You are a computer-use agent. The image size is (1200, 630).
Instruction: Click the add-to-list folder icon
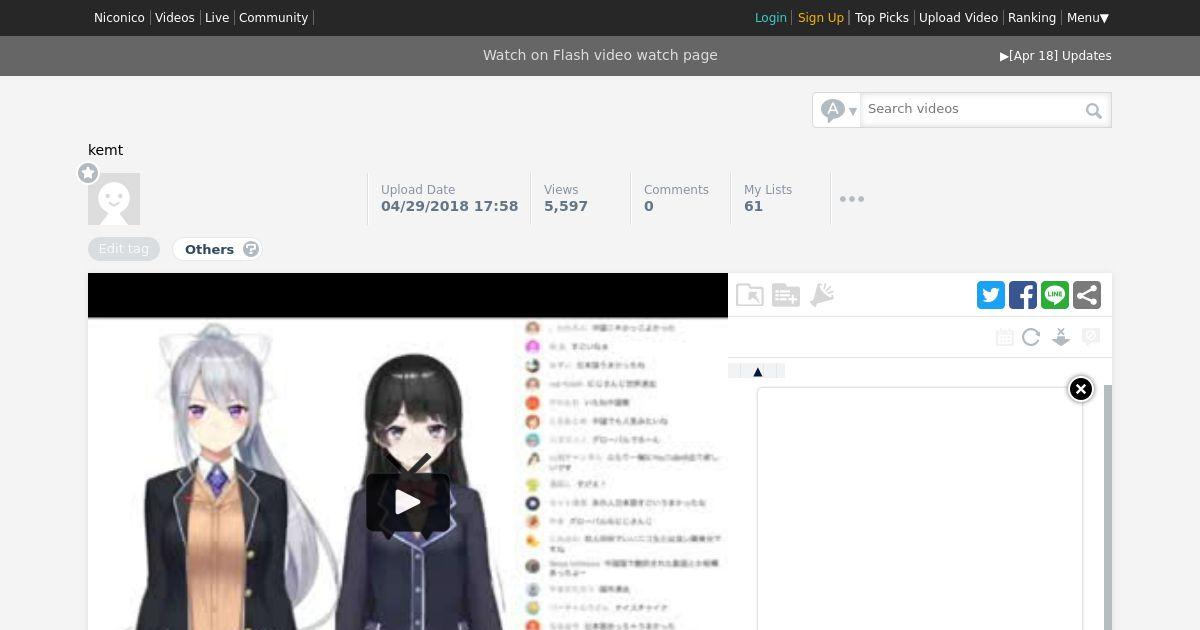coord(786,295)
